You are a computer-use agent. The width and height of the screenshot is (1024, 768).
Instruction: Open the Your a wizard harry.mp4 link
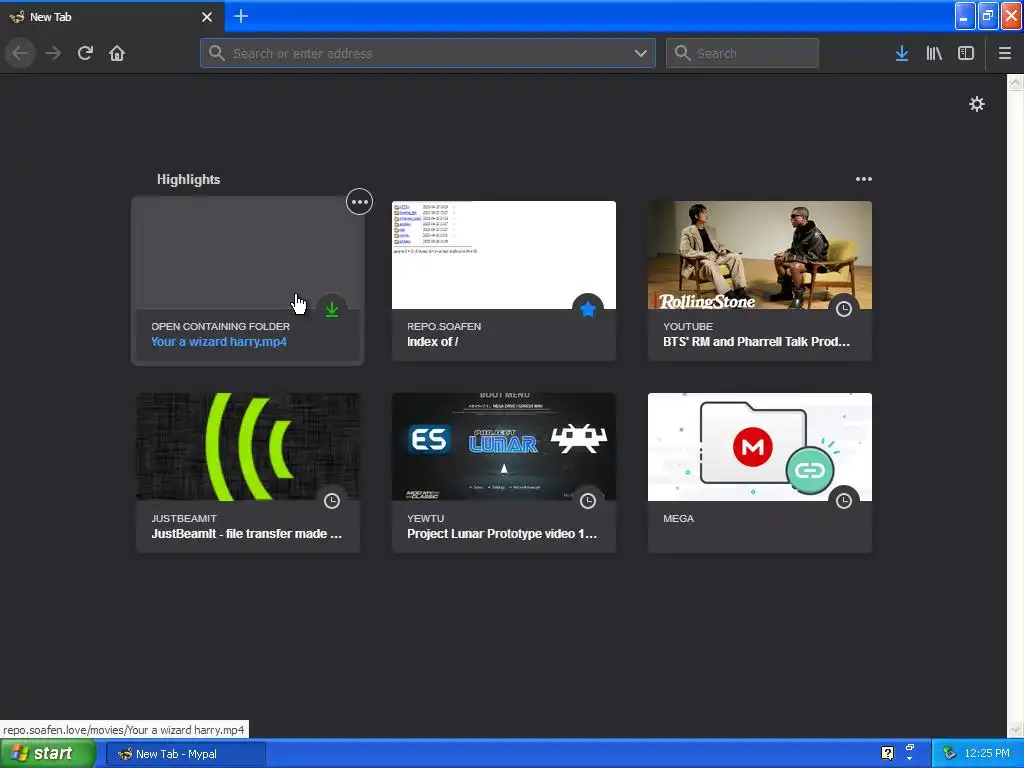pos(219,342)
